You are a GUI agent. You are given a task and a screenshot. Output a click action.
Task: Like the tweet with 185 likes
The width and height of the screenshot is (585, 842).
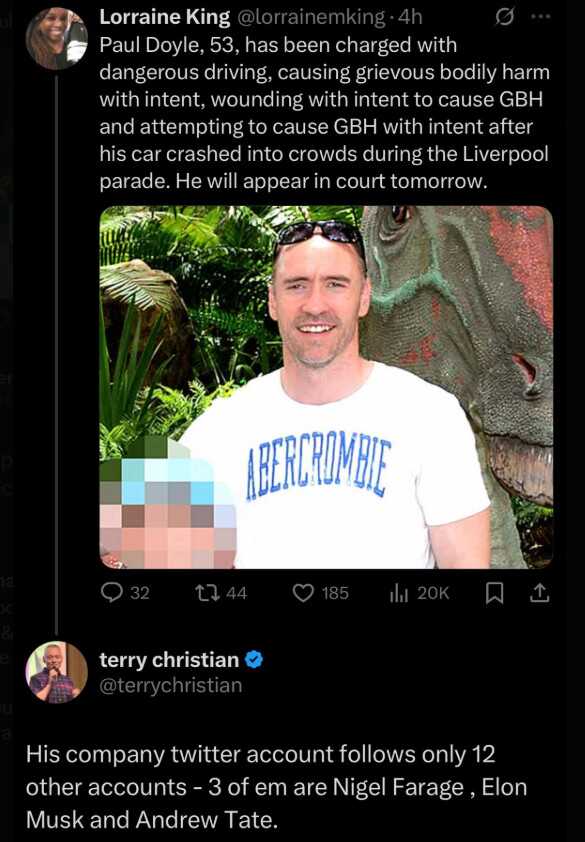point(321,593)
